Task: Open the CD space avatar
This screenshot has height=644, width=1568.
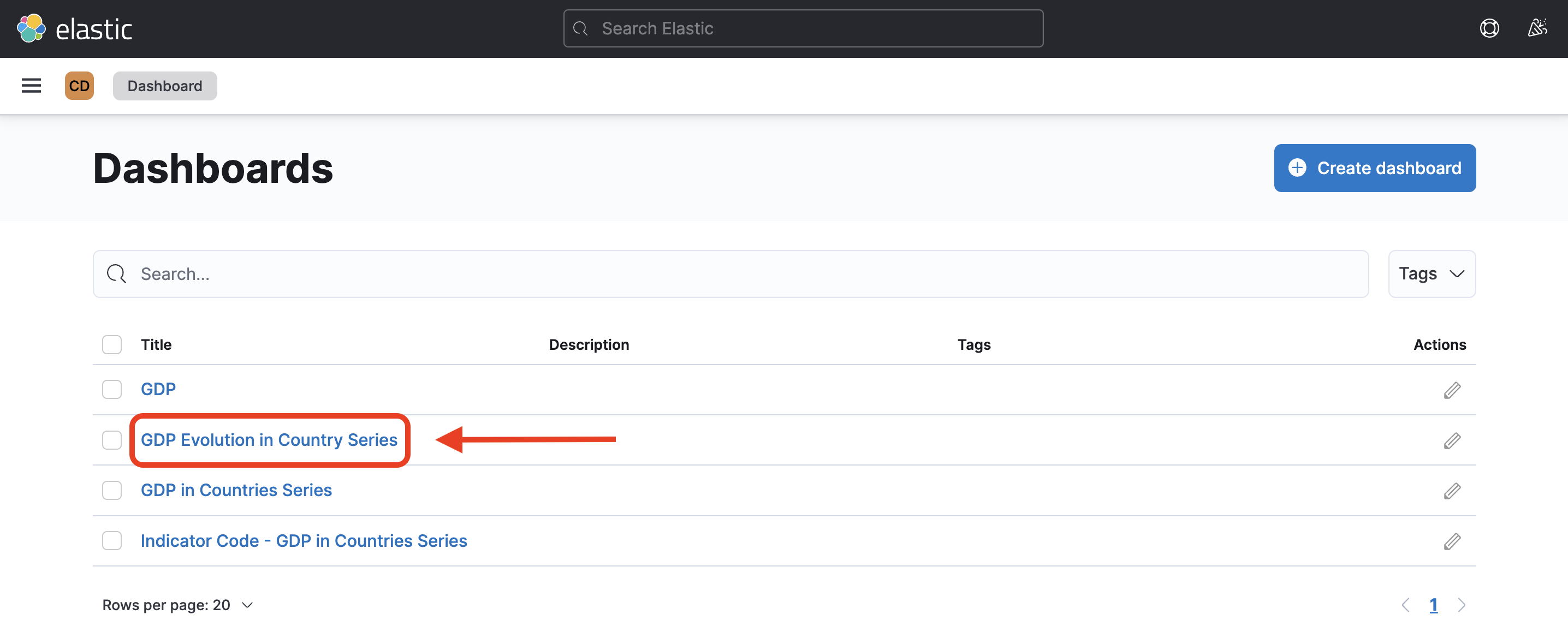Action: pos(79,86)
